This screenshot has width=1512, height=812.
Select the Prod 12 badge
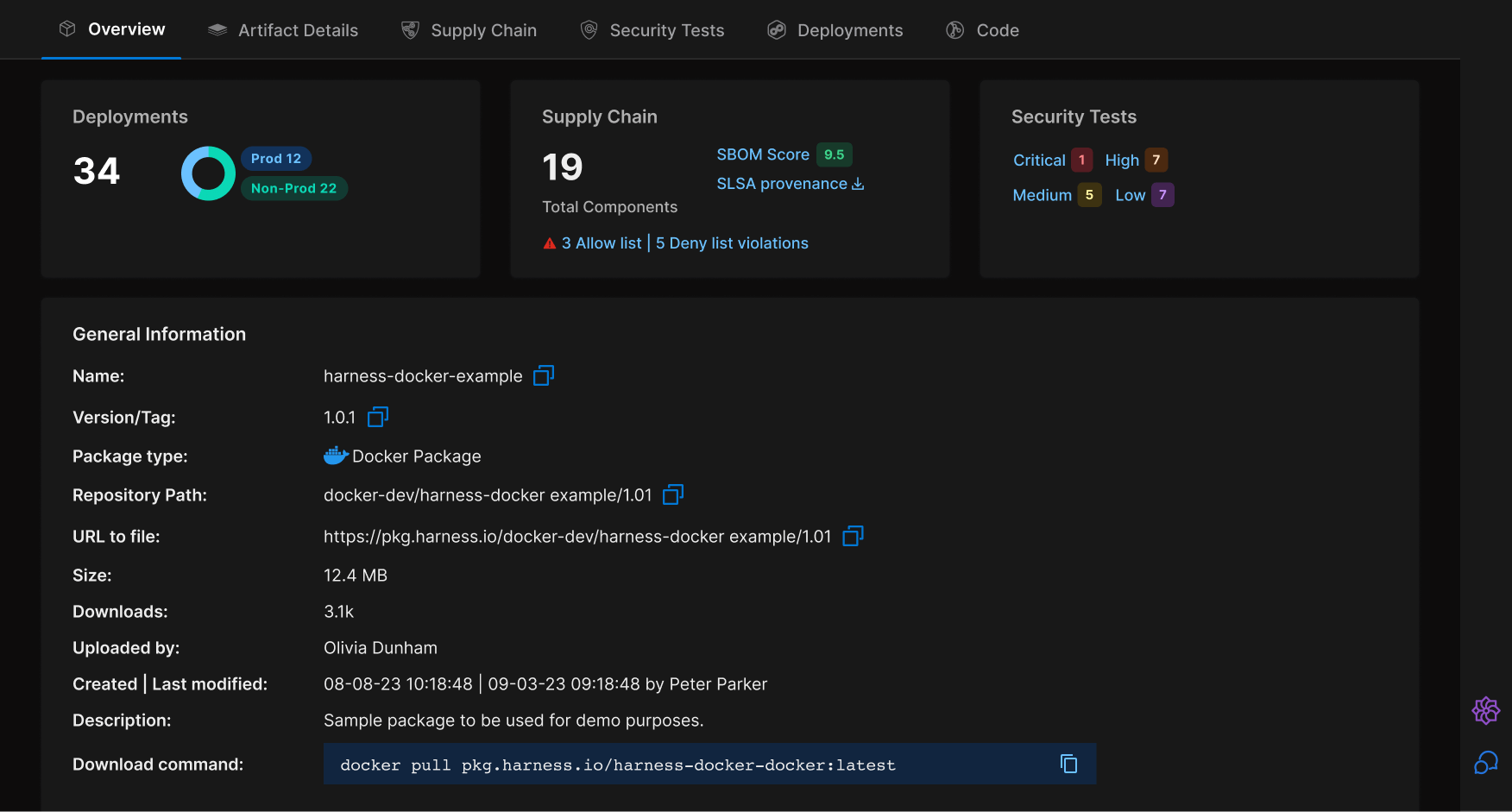[x=276, y=159]
